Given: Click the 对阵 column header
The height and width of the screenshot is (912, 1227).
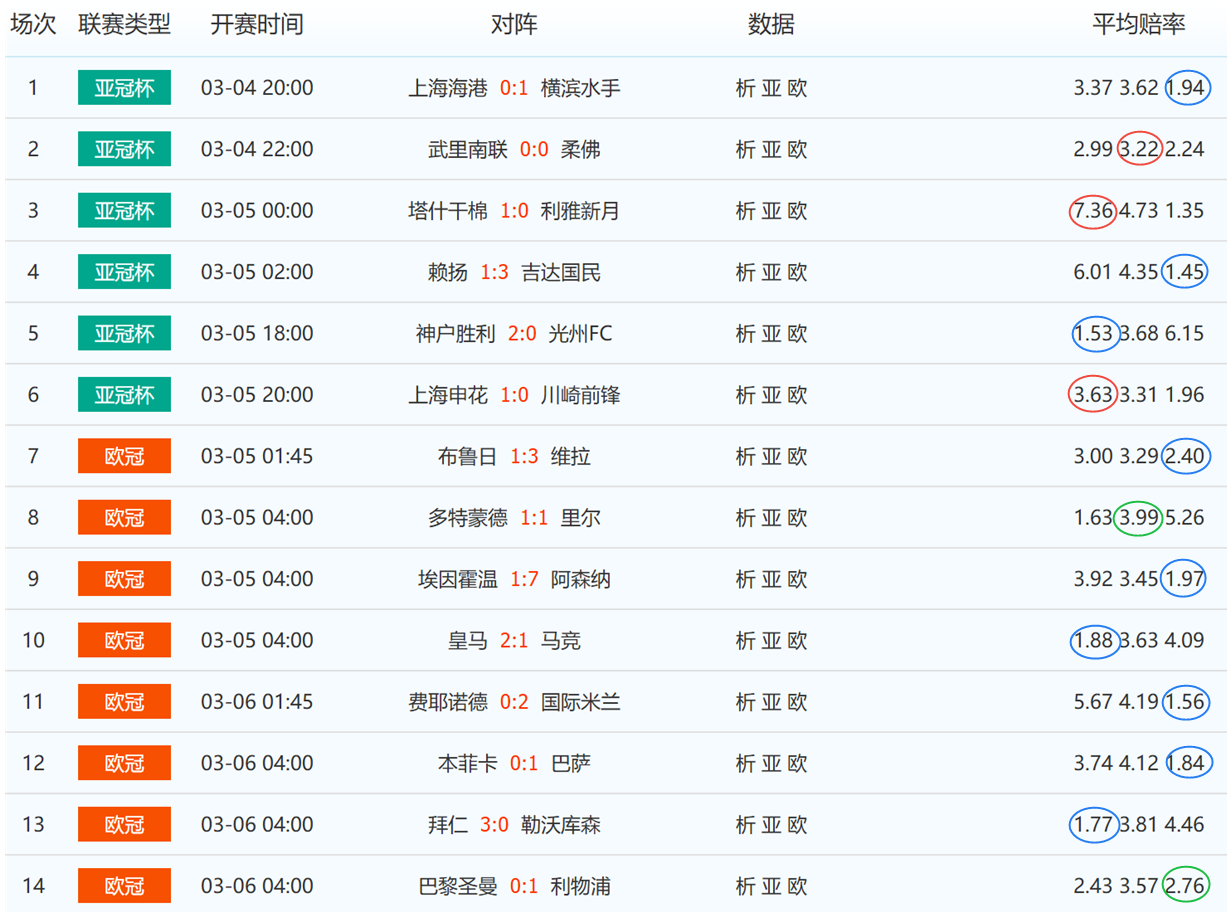Looking at the screenshot, I should coord(514,25).
